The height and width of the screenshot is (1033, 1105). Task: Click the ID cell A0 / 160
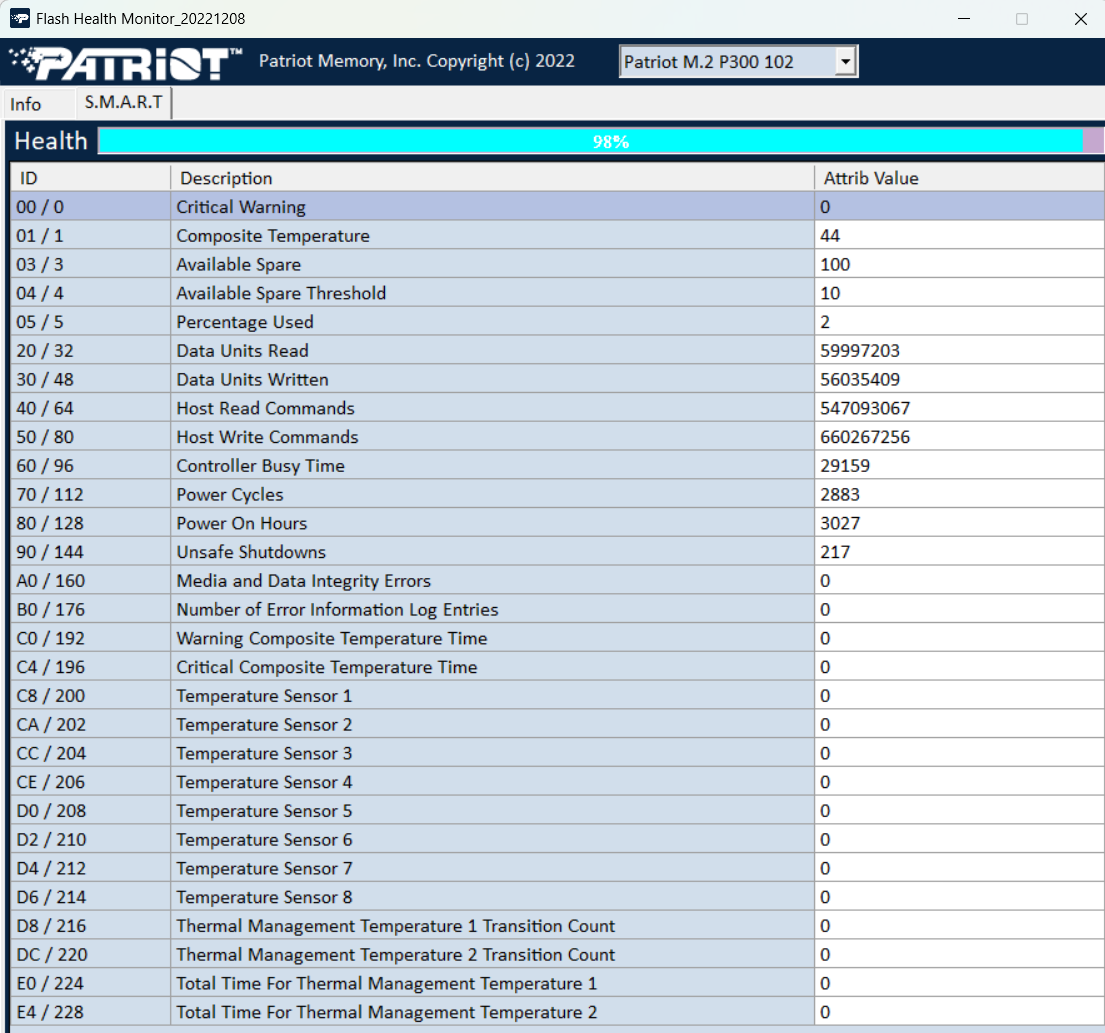tap(90, 581)
